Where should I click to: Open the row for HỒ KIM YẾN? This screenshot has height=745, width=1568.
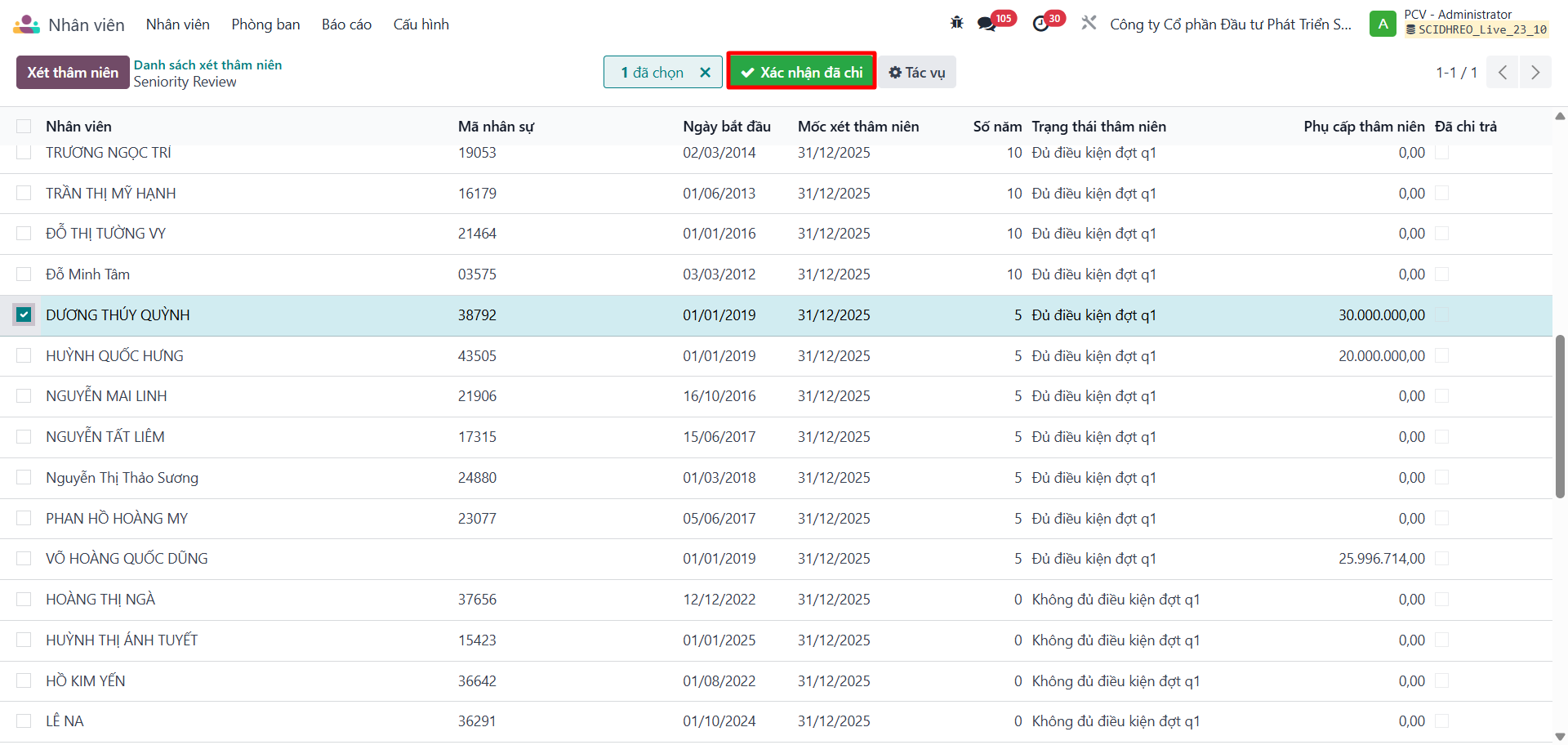pos(776,681)
